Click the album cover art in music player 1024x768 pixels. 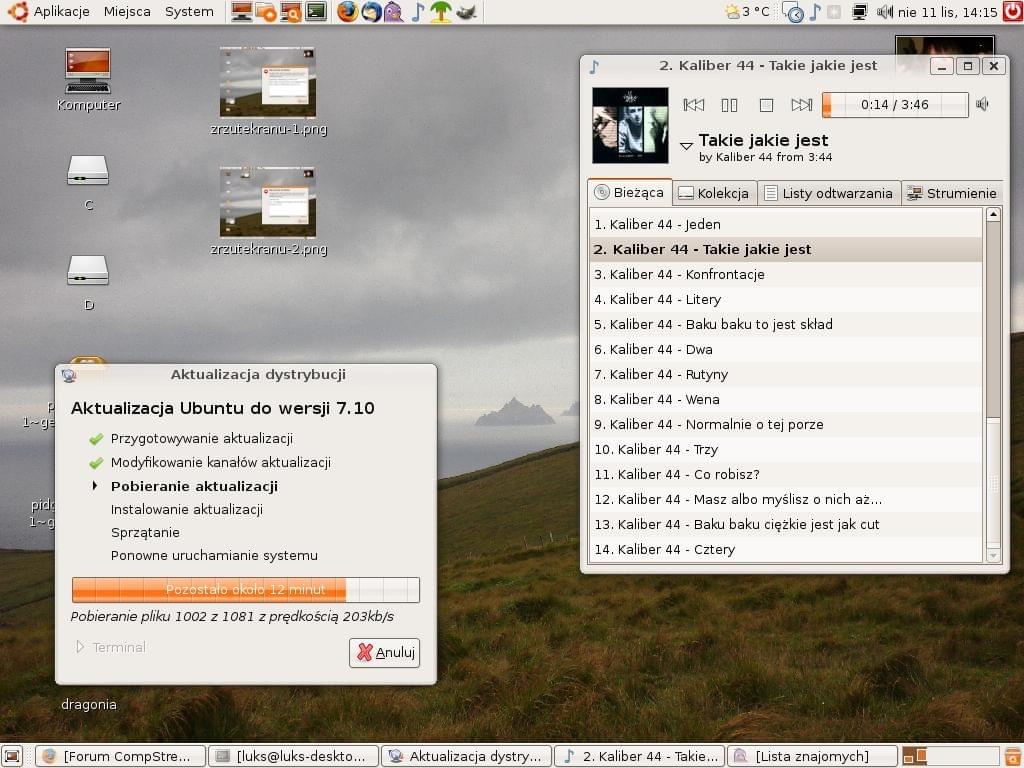(630, 125)
